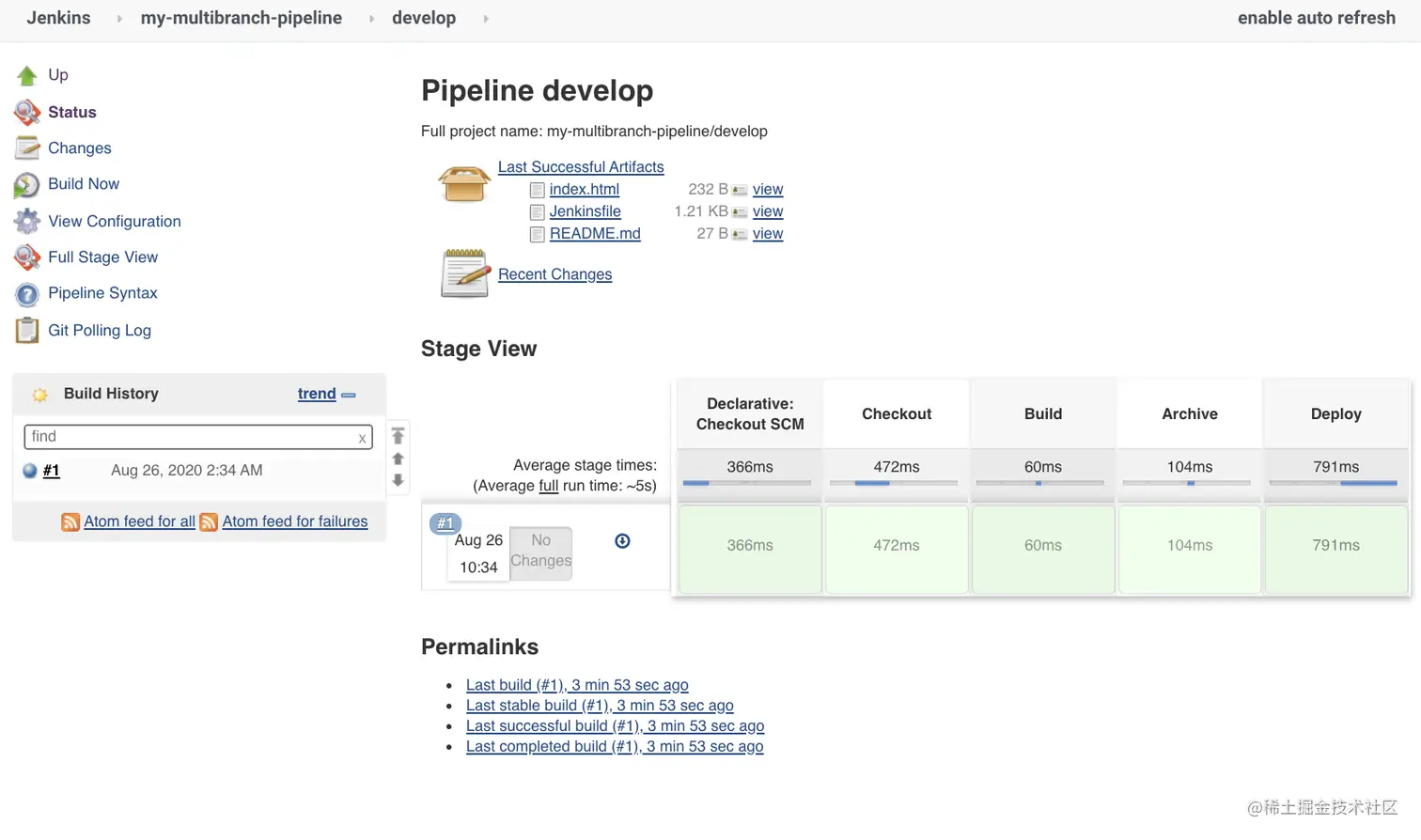
Task: Click the Build stage 60ms green cell
Action: point(1043,550)
